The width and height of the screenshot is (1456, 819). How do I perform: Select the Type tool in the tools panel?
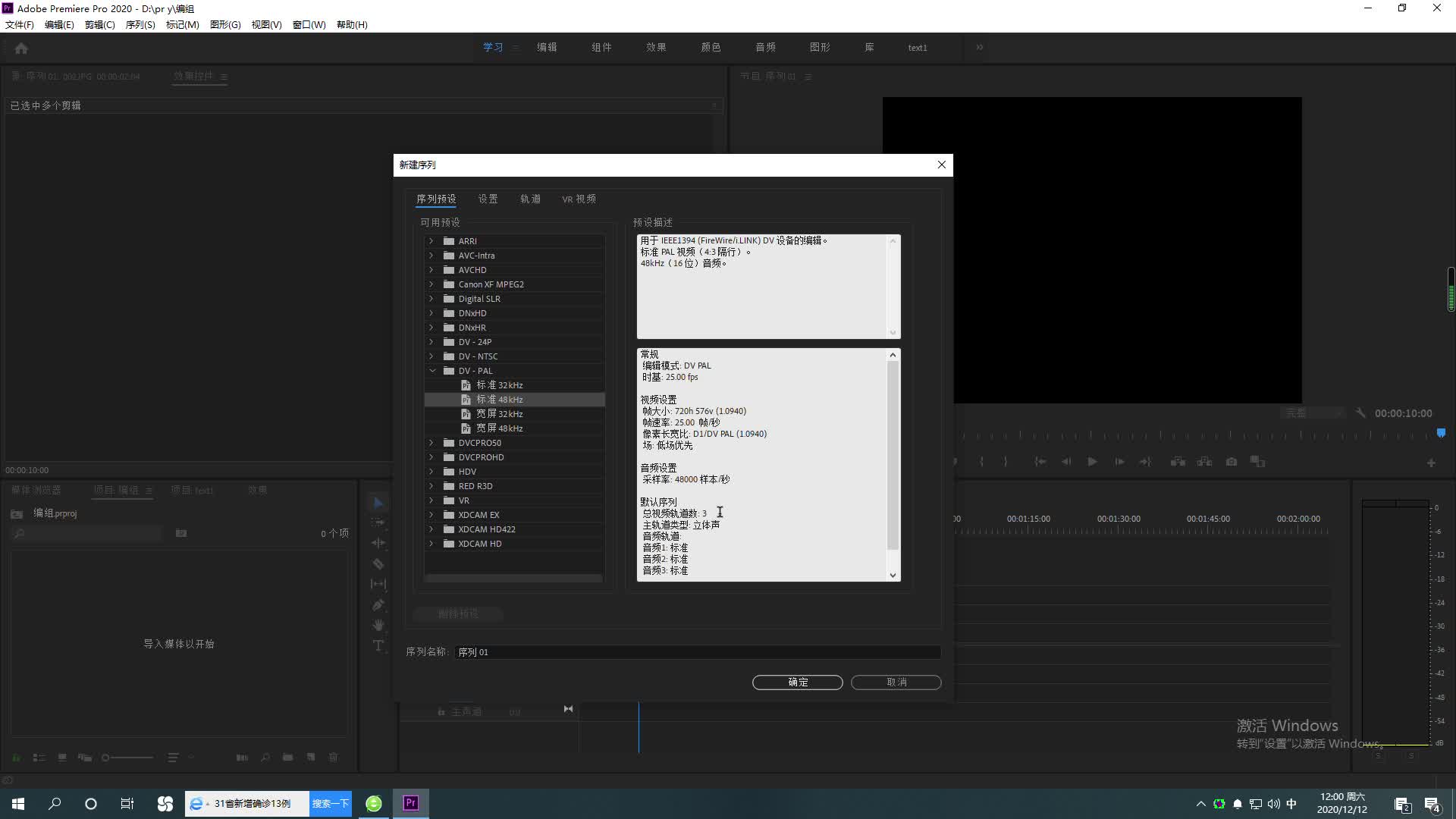(378, 645)
